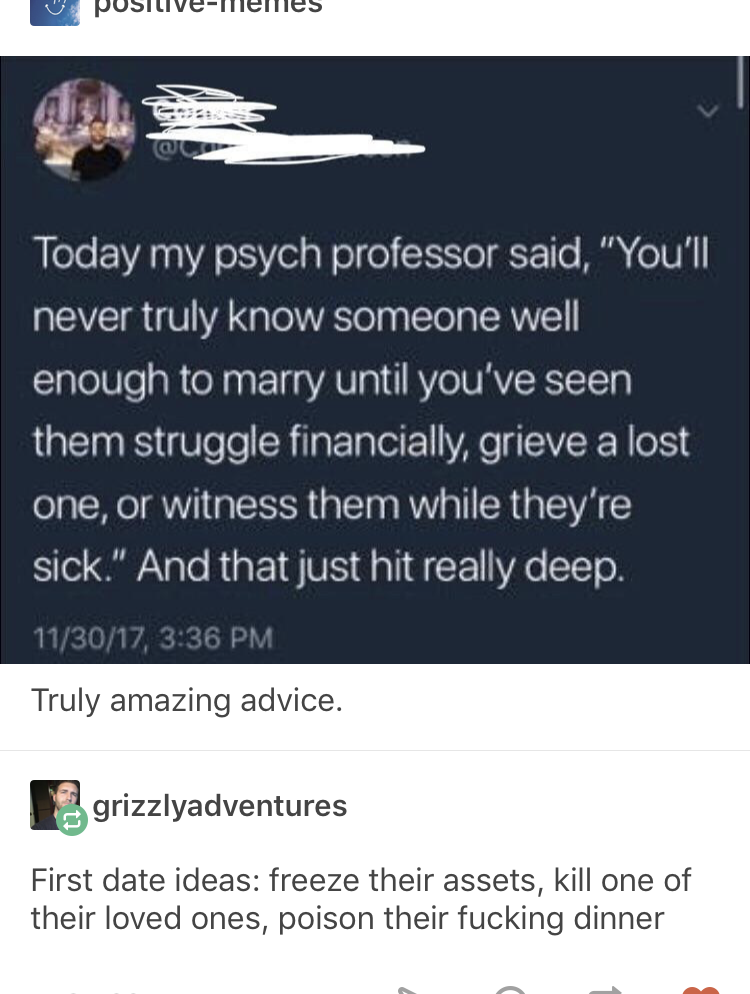Click the scrollbar beside the tweet image

(x=739, y=81)
